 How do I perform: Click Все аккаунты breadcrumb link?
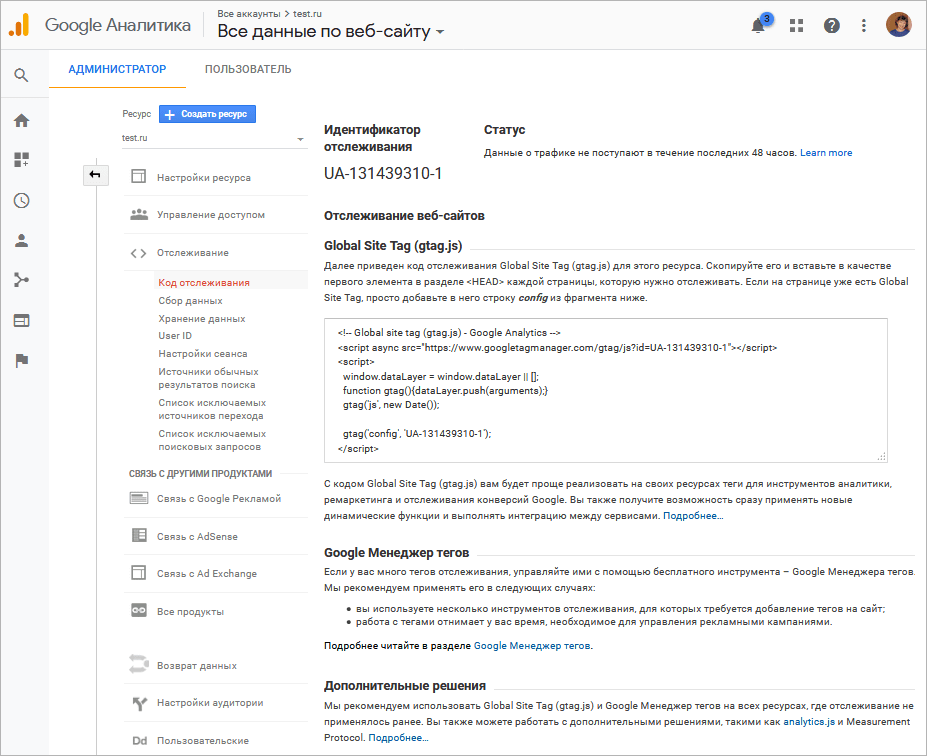tap(249, 14)
